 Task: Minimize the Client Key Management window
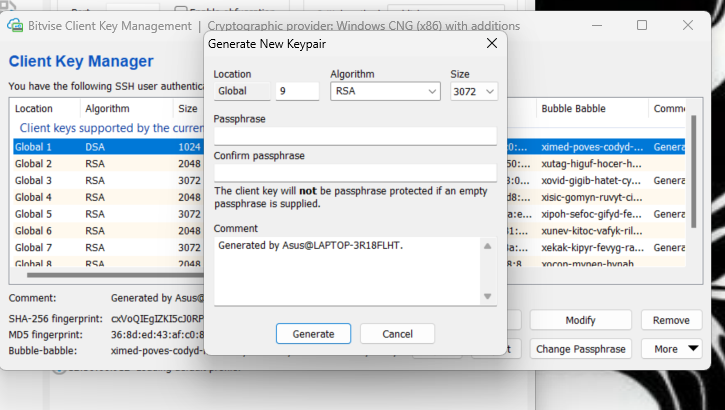597,25
